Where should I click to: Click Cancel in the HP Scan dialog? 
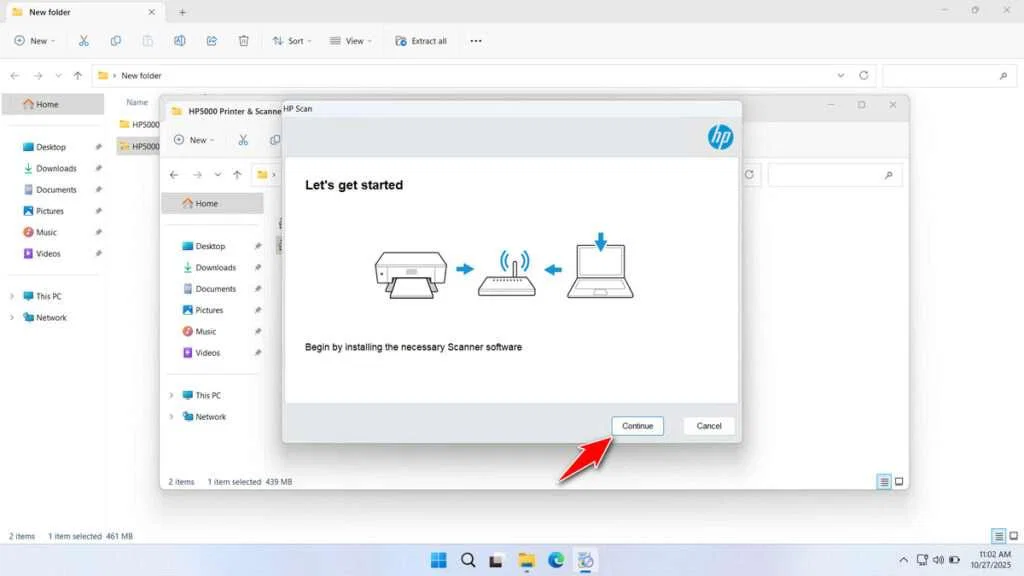708,425
